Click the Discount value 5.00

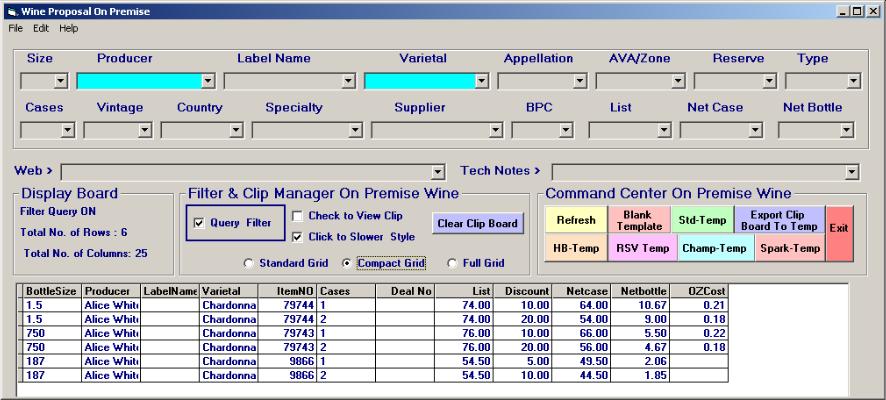[x=522, y=362]
